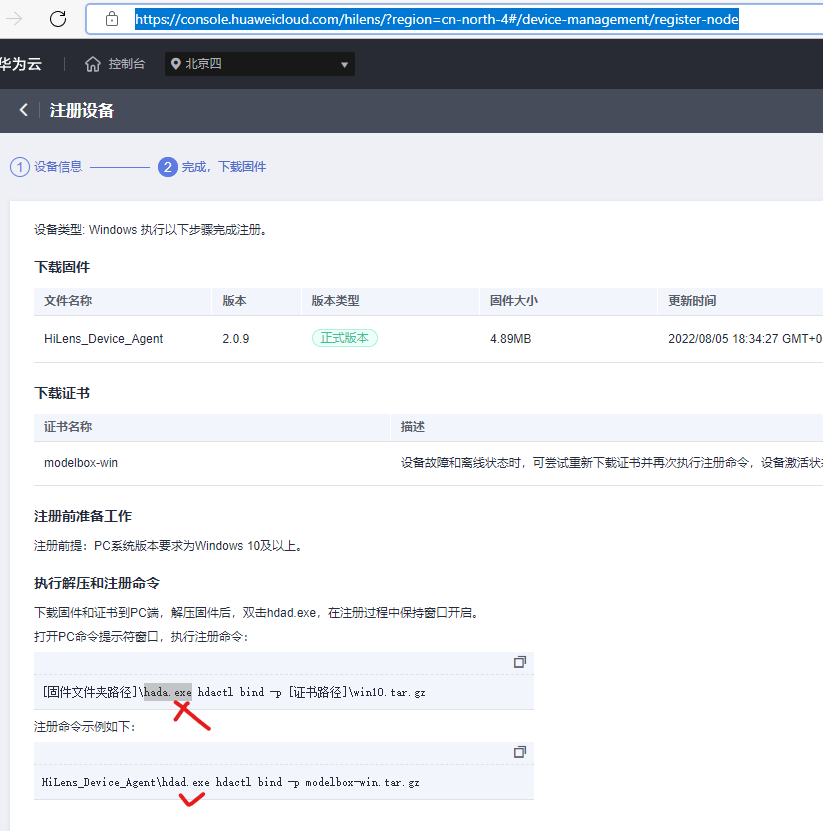The image size is (823, 831).
Task: Click HiLens_Device_Agent file name cell
Action: pos(103,339)
